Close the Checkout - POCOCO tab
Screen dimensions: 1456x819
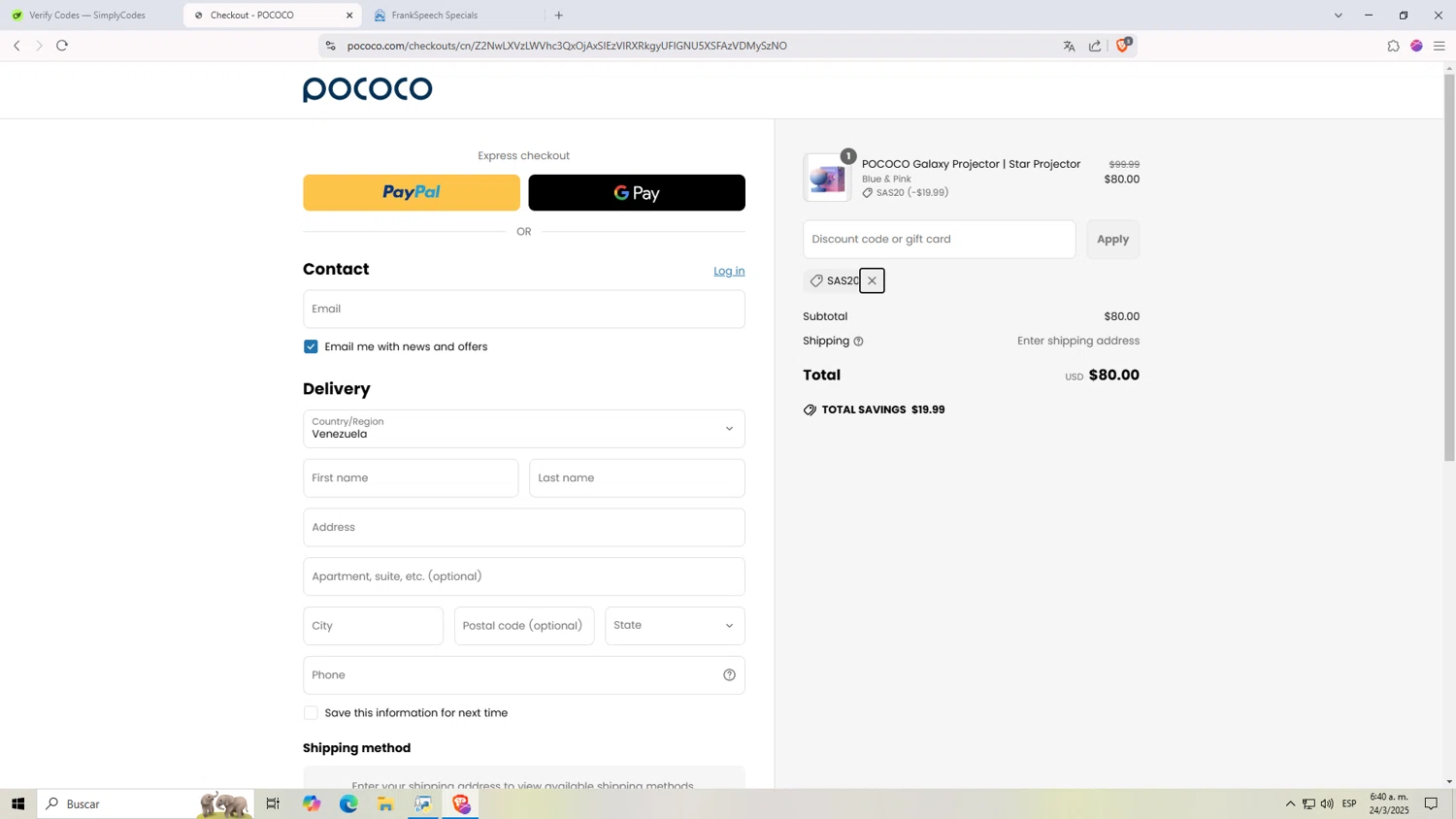coord(349,16)
